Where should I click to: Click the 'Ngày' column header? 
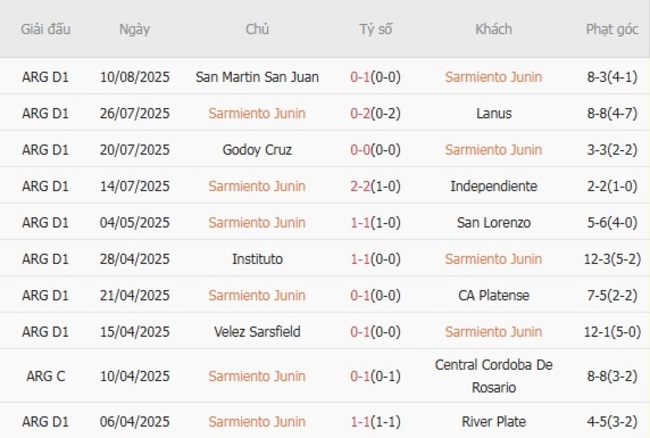(x=134, y=29)
